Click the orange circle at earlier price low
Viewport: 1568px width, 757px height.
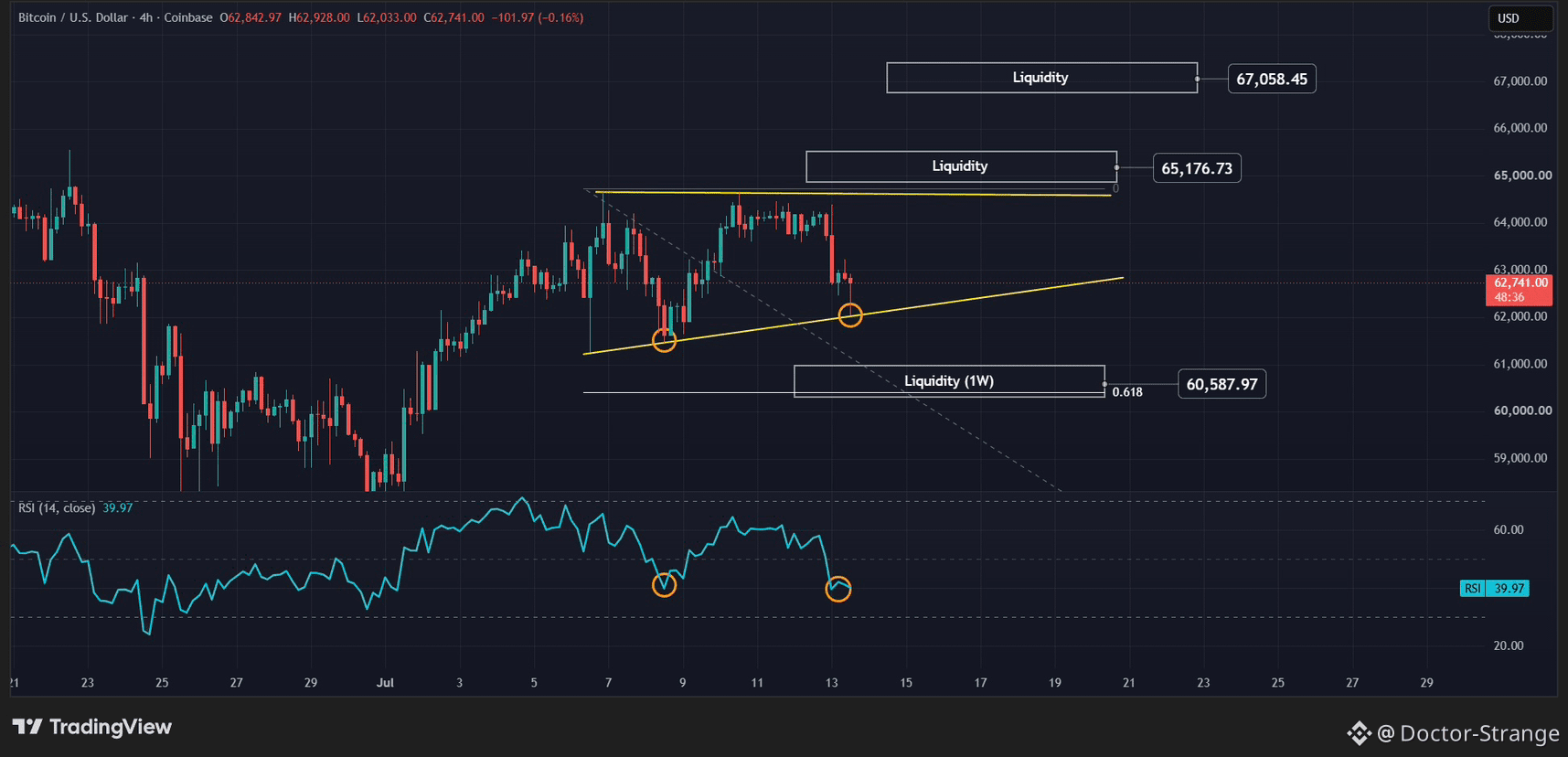[664, 340]
